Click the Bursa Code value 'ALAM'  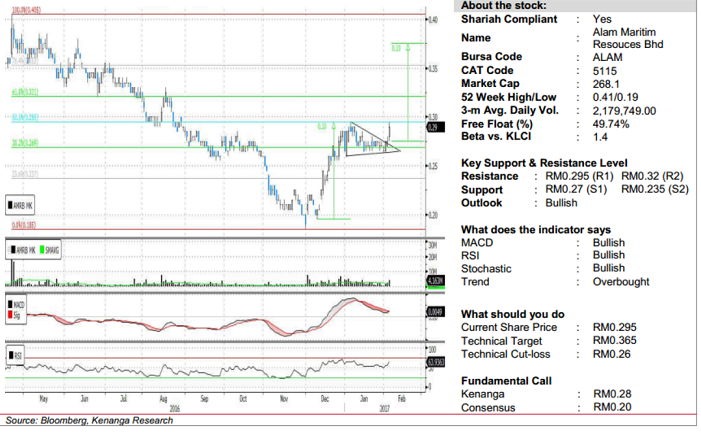pos(607,57)
